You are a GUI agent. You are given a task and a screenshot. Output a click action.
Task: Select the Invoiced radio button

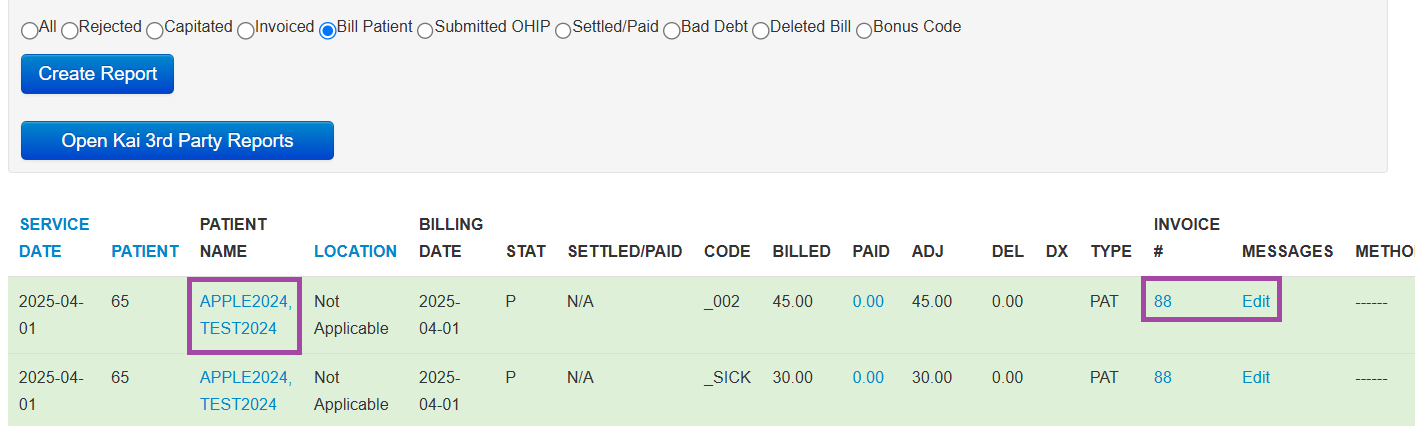pyautogui.click(x=246, y=31)
